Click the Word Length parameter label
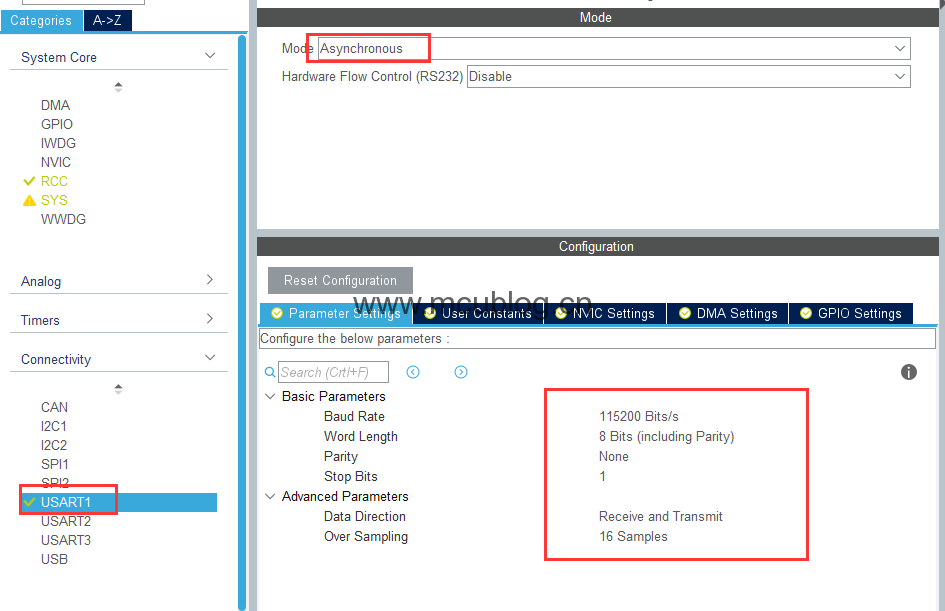Image resolution: width=945 pixels, height=611 pixels. pyautogui.click(x=361, y=436)
